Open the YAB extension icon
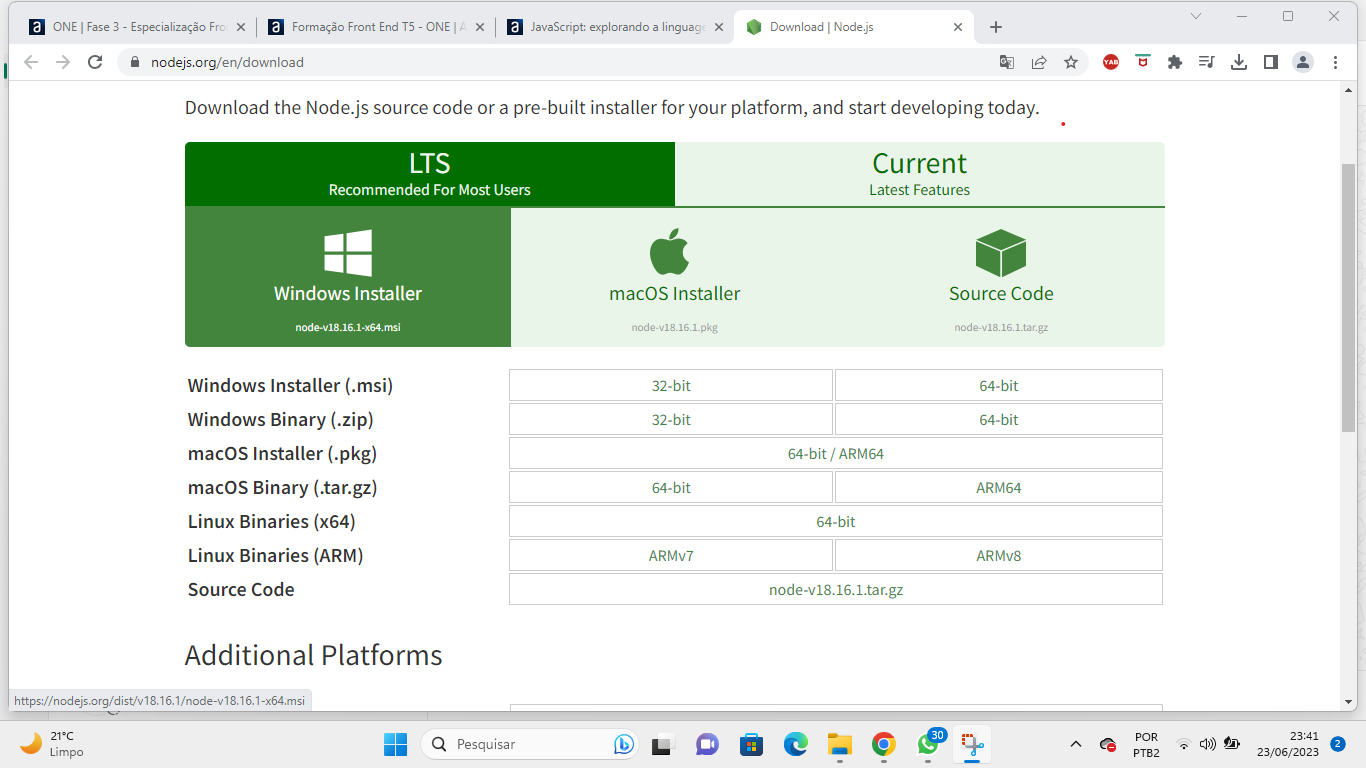Image resolution: width=1366 pixels, height=768 pixels. tap(1111, 62)
